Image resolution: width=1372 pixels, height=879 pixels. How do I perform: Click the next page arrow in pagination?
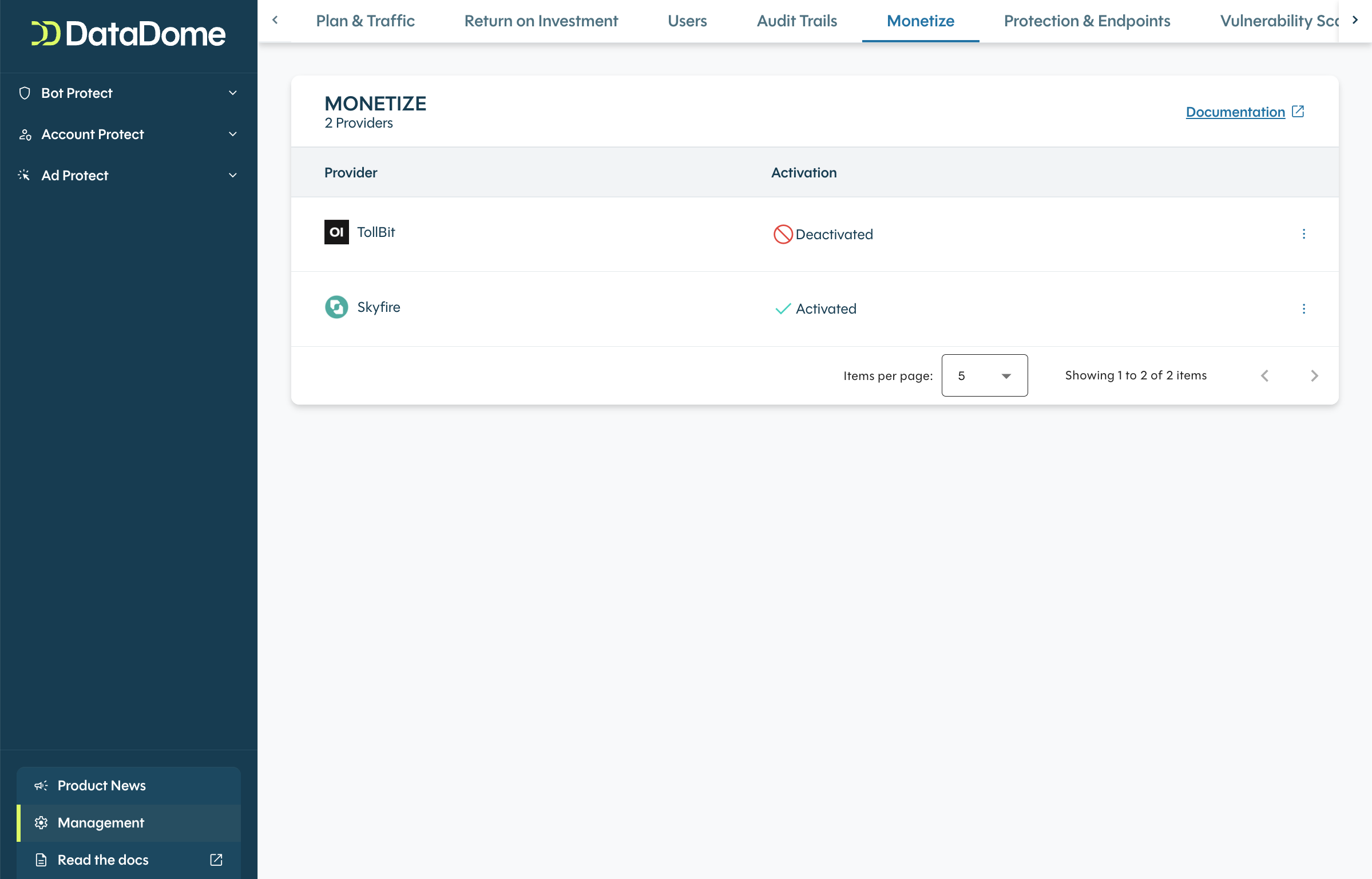click(1315, 375)
